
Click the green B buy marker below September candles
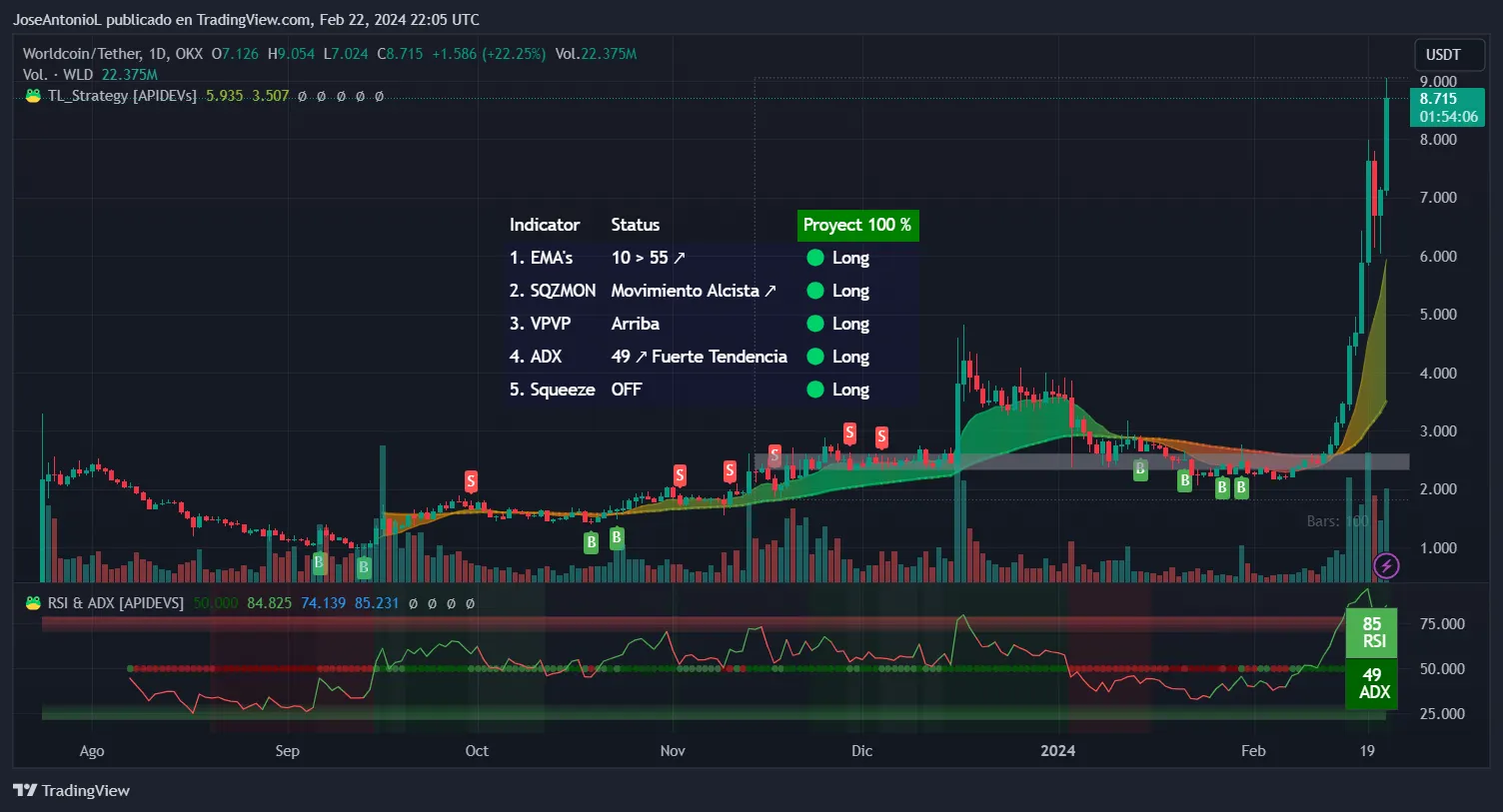pos(318,563)
